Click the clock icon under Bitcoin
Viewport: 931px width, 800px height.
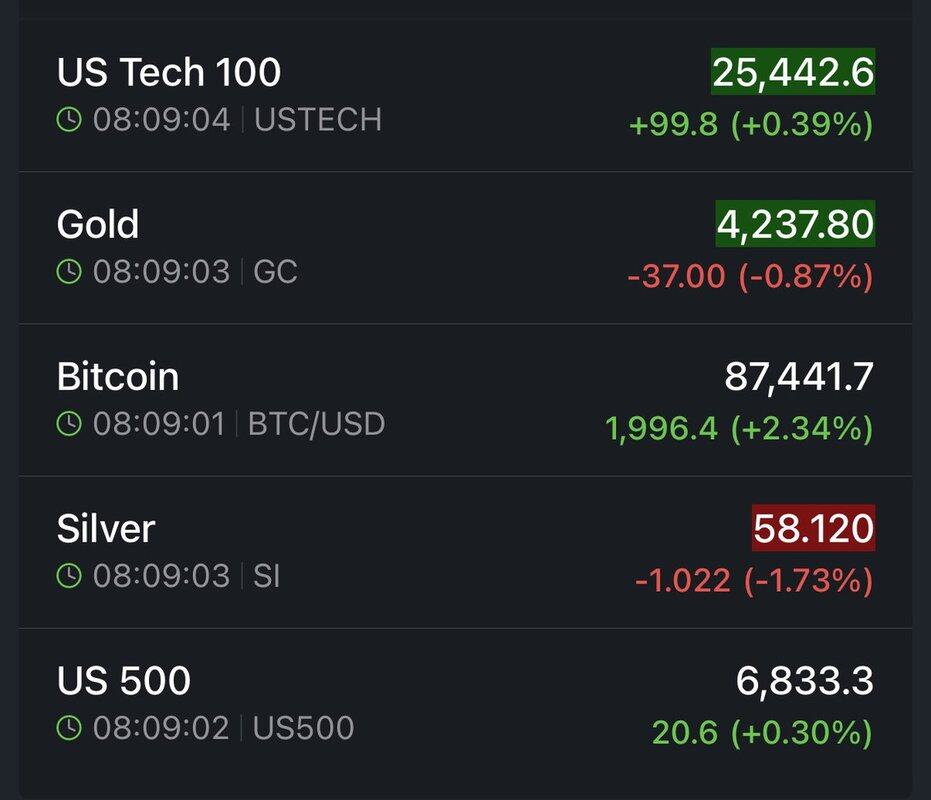[x=69, y=425]
